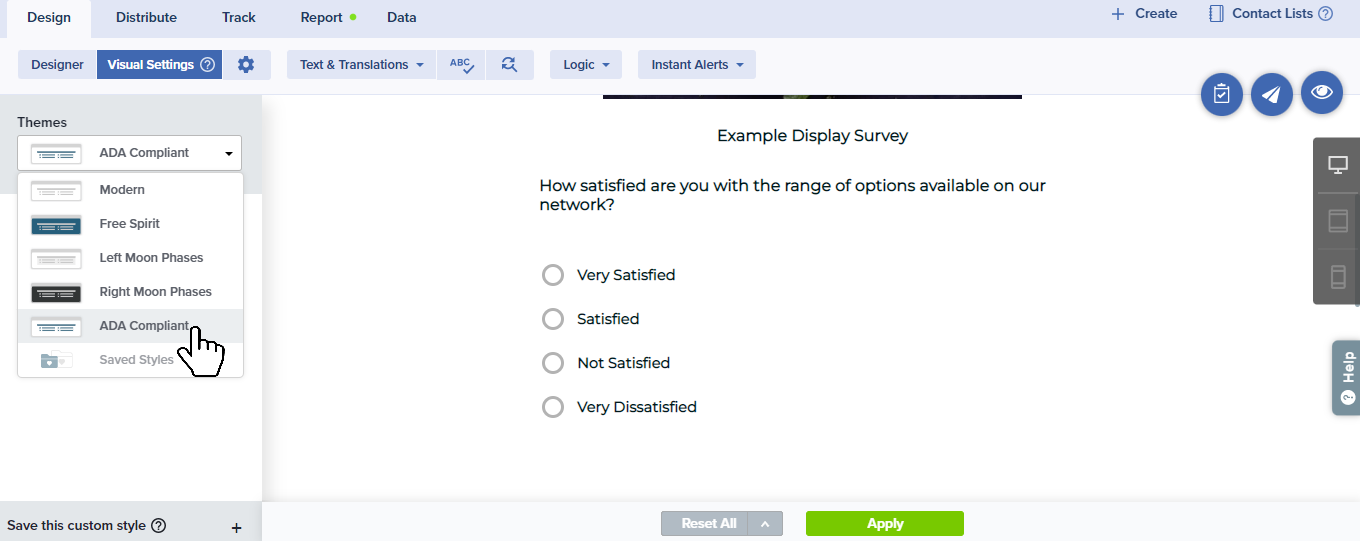This screenshot has height=541, width=1360.
Task: Switch to the Distribute tab
Action: [146, 17]
